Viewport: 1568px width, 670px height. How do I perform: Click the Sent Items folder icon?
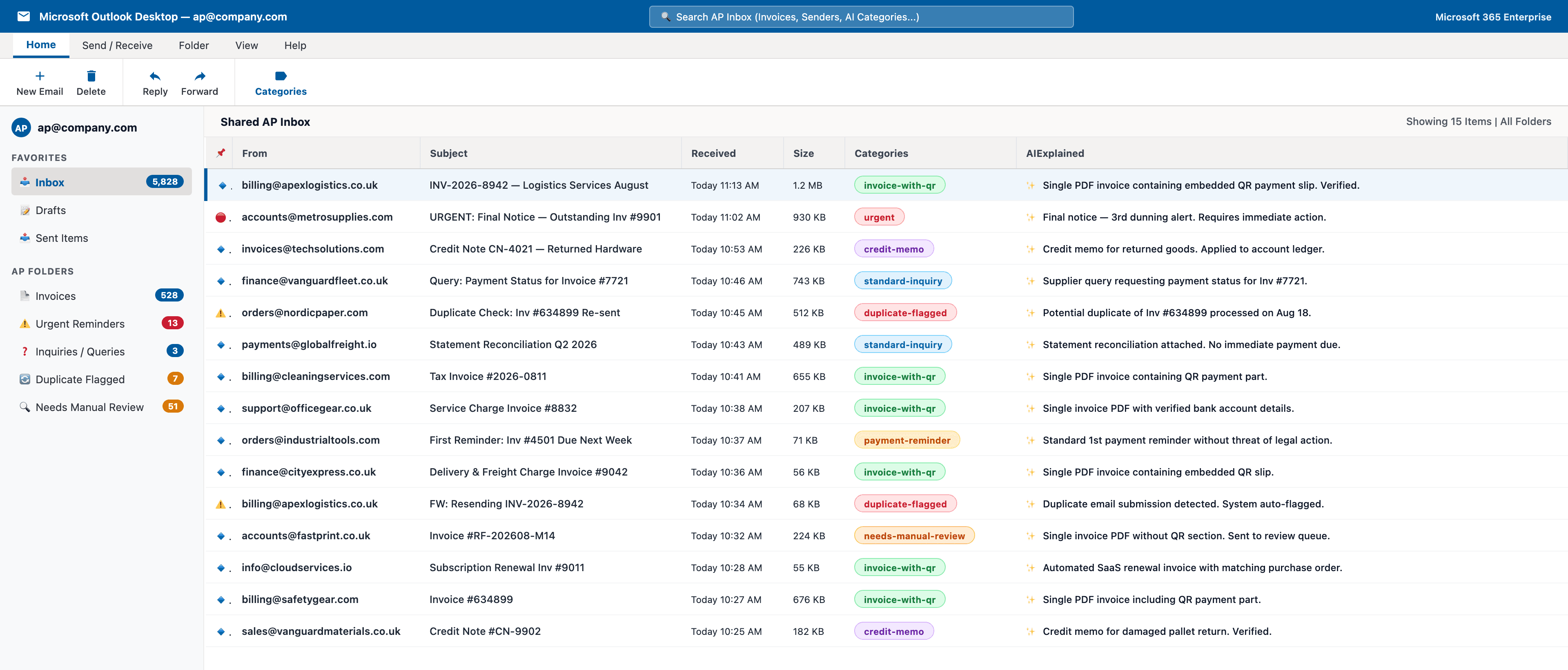pos(25,237)
